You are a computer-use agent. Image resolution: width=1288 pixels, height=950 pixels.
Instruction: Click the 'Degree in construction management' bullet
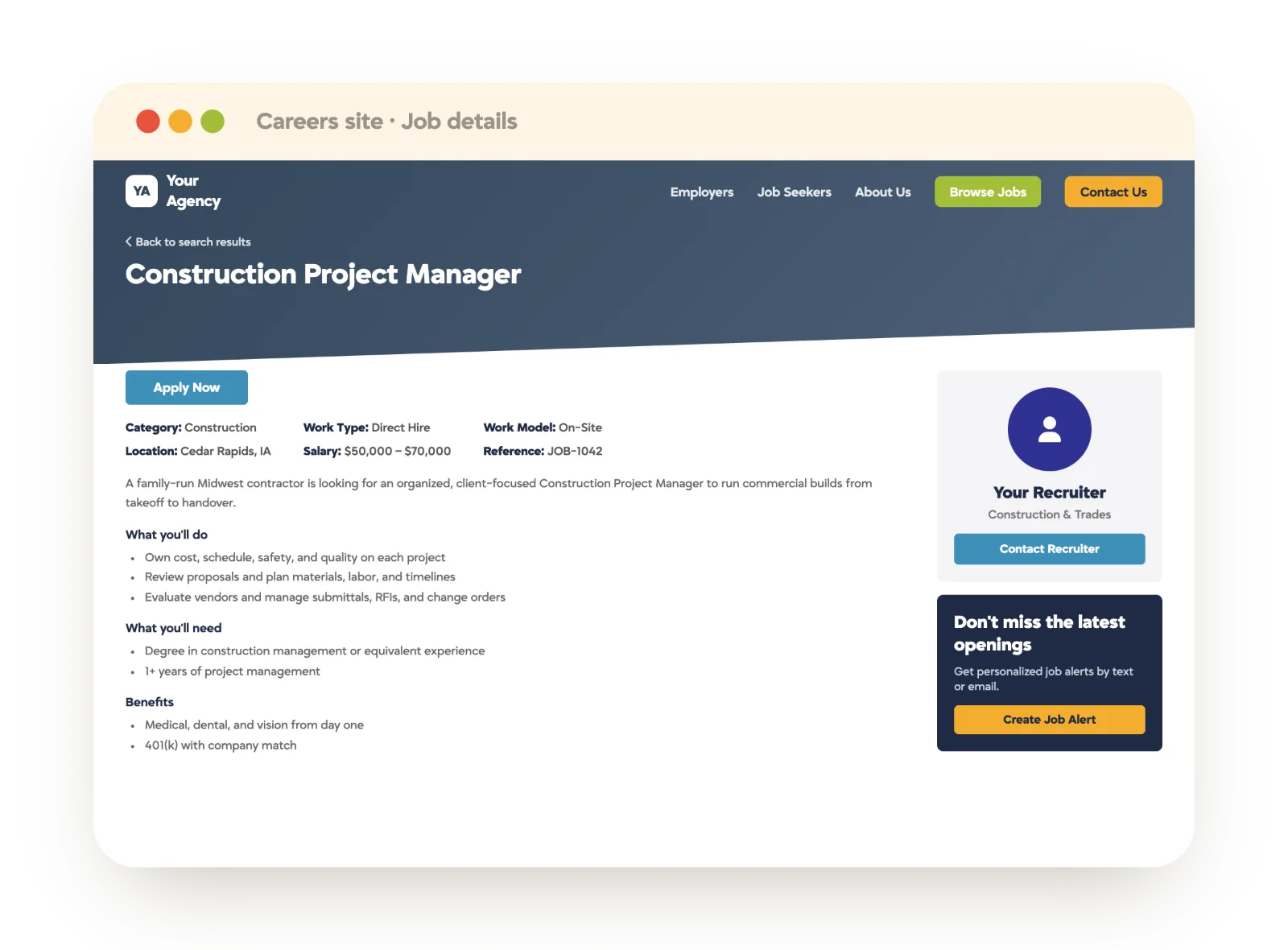click(315, 651)
